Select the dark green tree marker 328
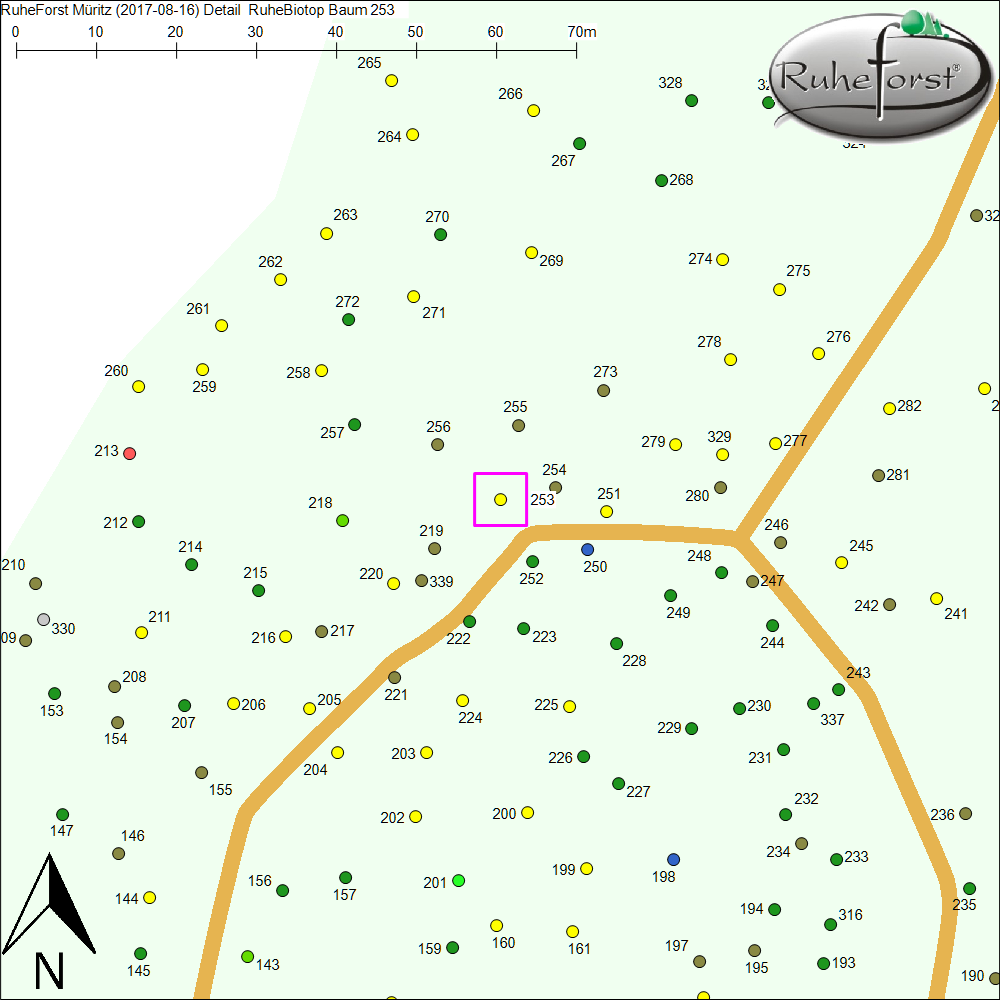Image resolution: width=1000 pixels, height=1000 pixels. (x=691, y=100)
